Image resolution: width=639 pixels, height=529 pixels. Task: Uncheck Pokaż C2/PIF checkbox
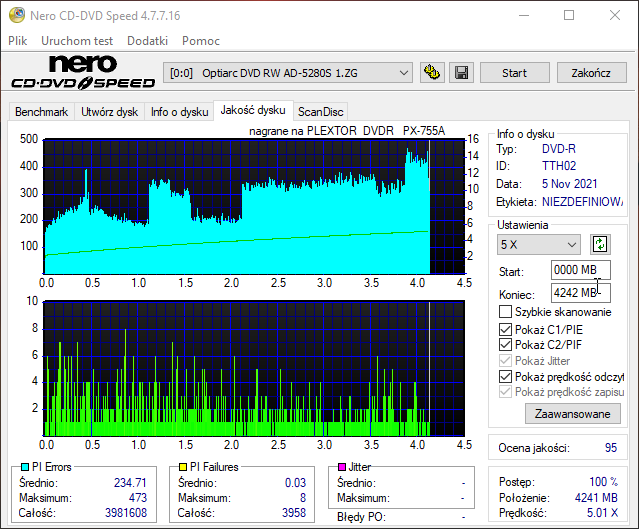505,345
